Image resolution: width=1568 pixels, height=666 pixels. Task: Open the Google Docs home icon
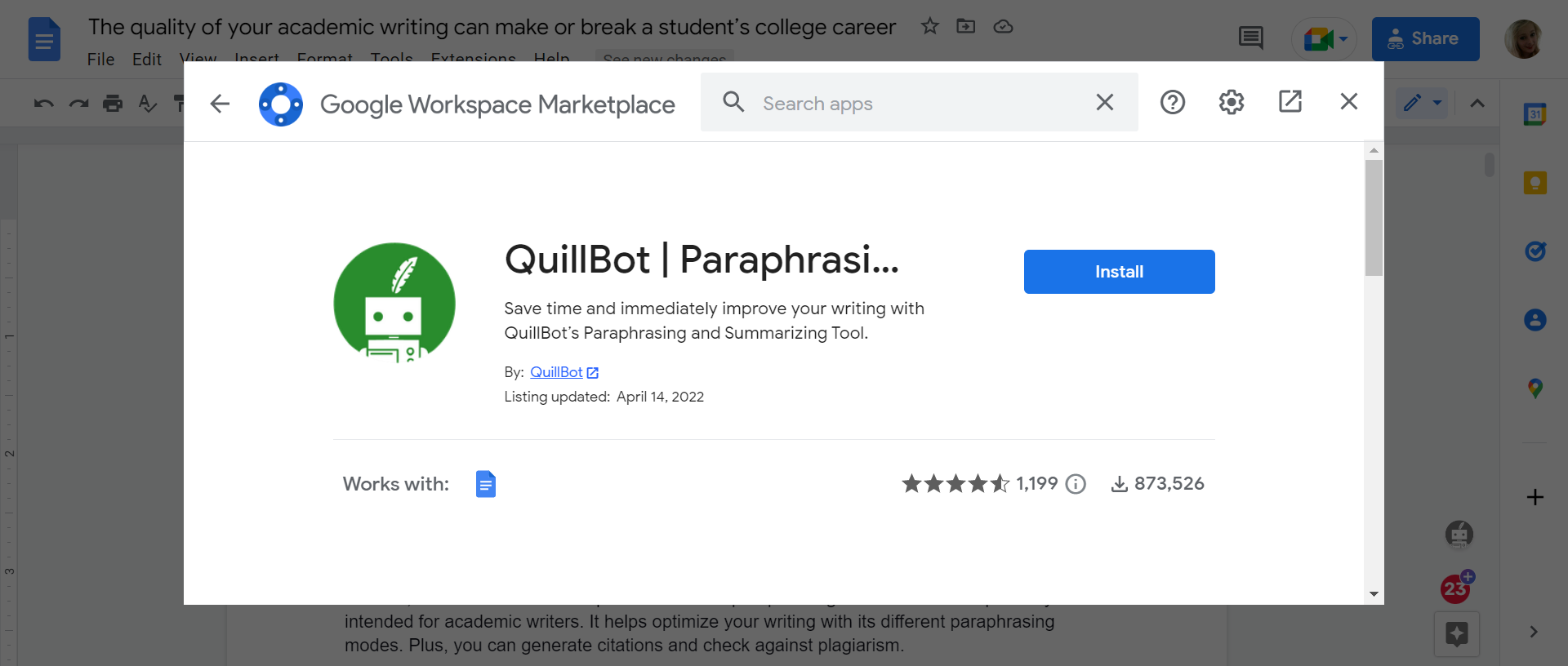[x=44, y=38]
